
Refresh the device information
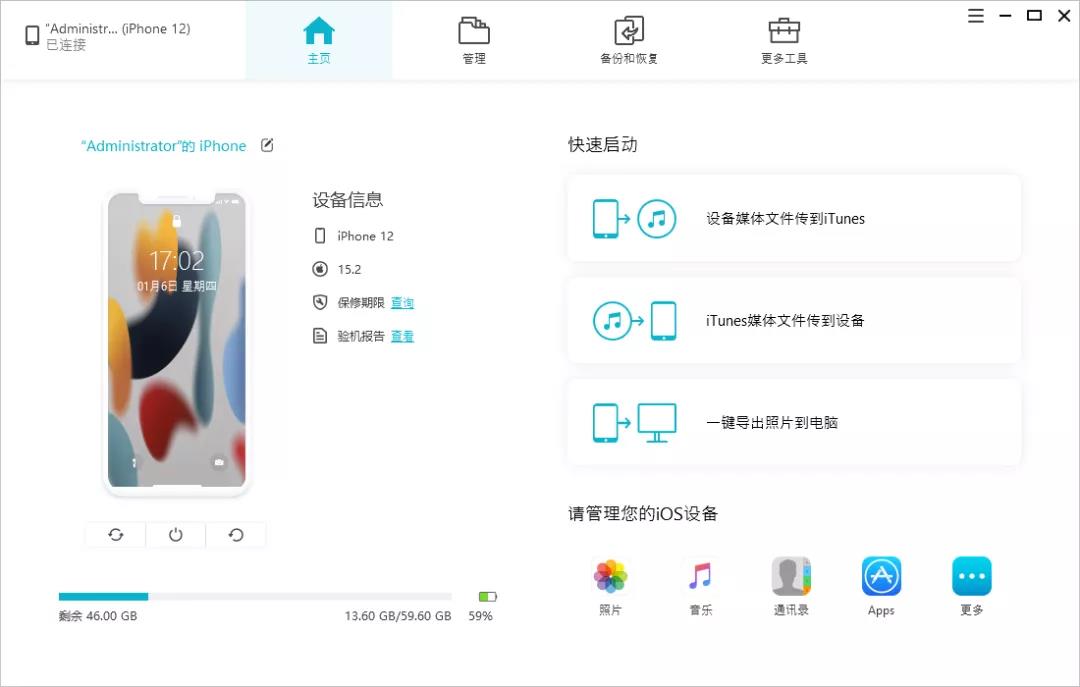pos(115,534)
